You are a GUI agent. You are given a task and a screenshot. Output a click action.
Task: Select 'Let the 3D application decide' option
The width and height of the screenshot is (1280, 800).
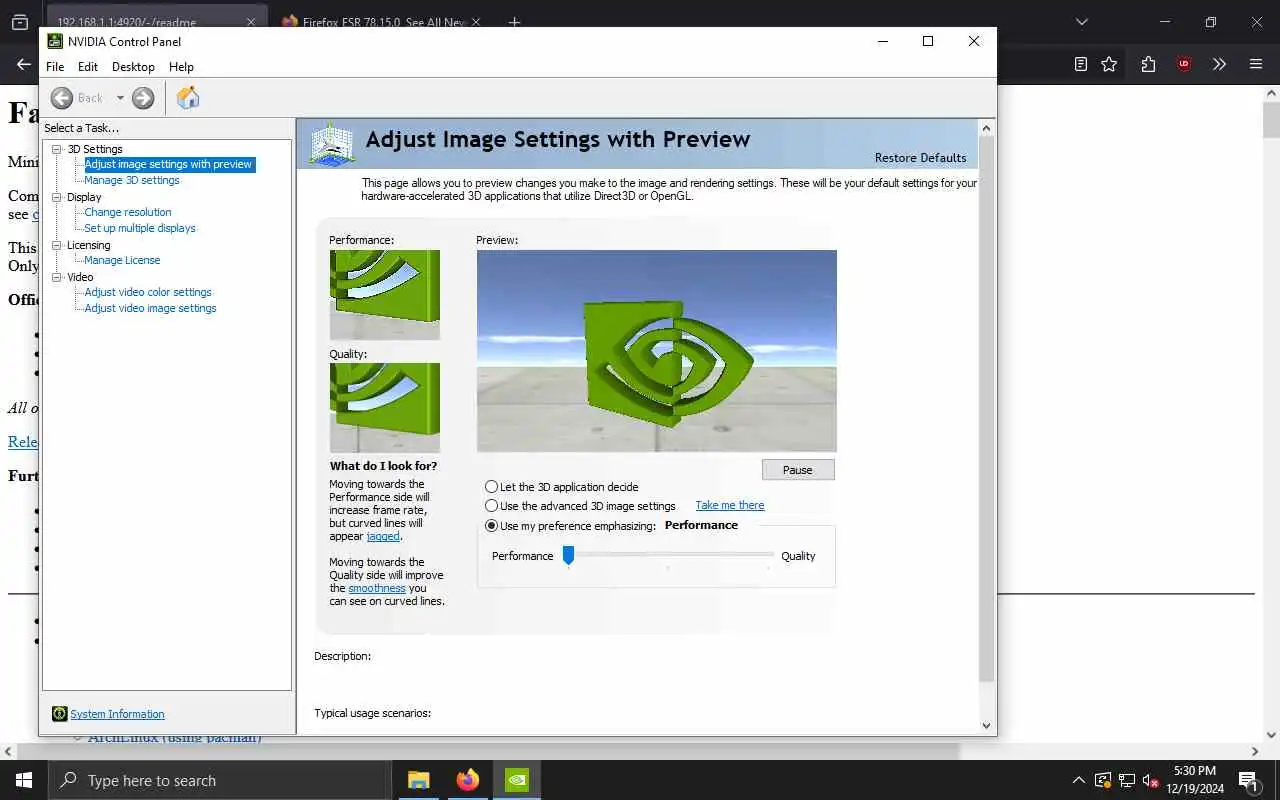pos(491,487)
